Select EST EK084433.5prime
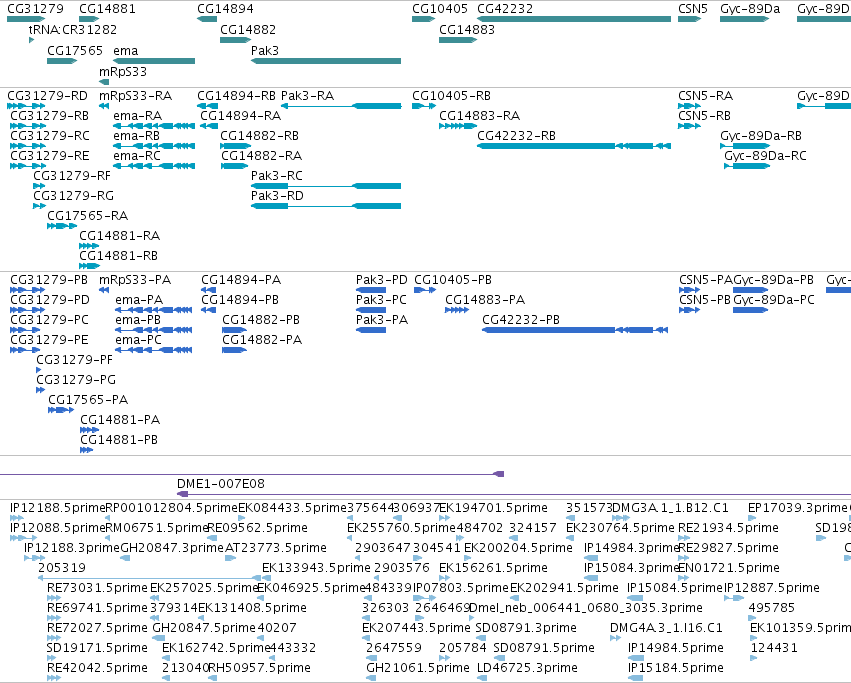The width and height of the screenshot is (851, 683). [x=293, y=508]
